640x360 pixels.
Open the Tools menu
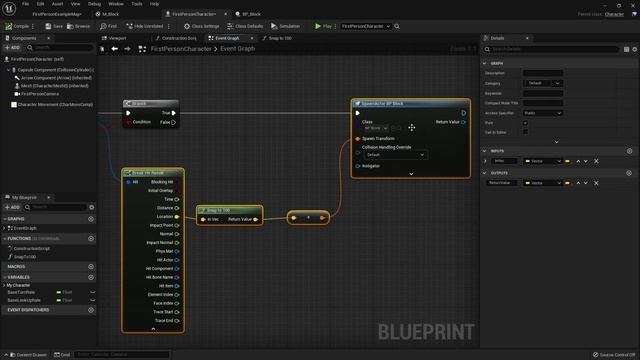pyautogui.click(x=137, y=4)
